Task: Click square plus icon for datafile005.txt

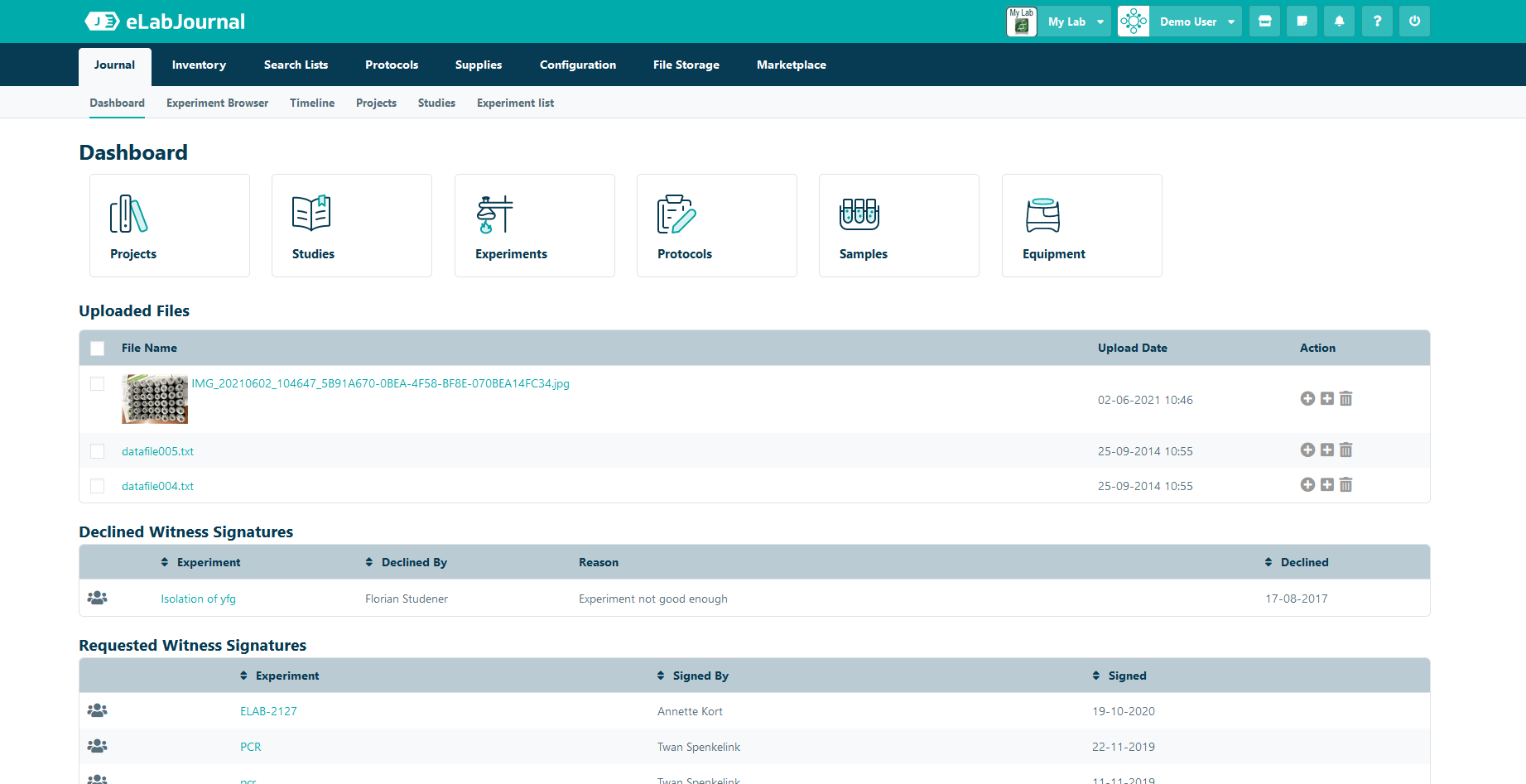Action: point(1327,450)
